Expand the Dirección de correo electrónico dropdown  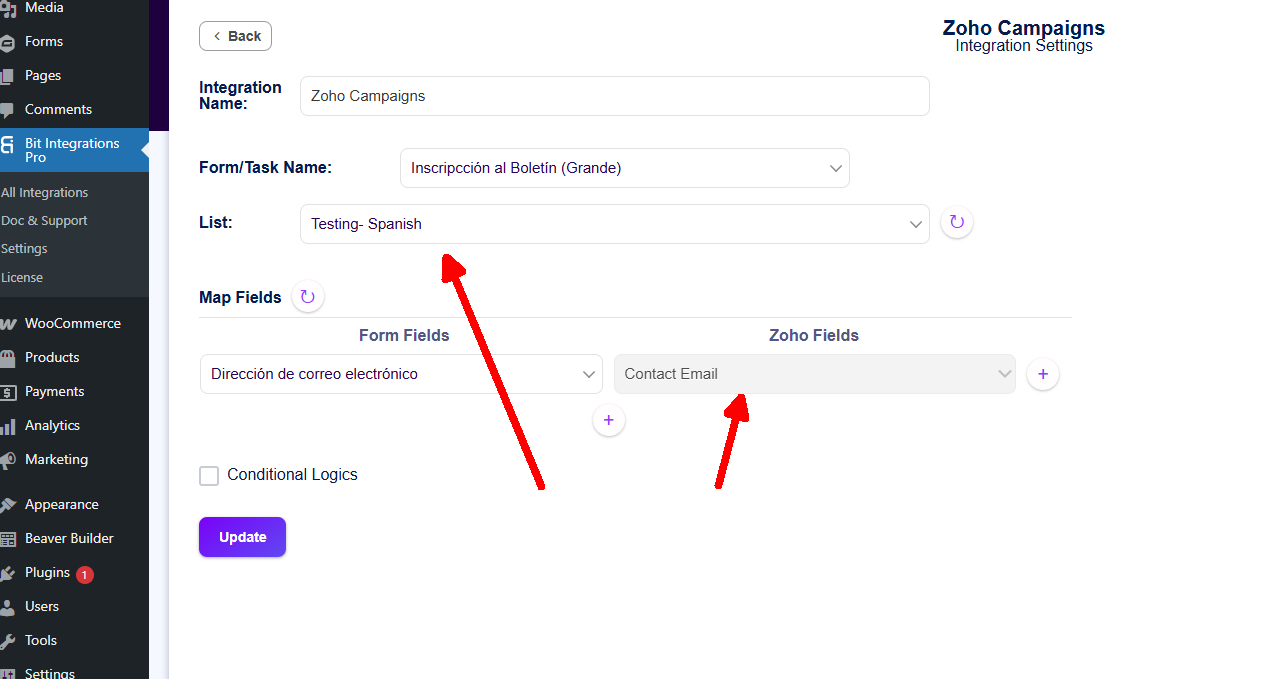[x=401, y=374]
